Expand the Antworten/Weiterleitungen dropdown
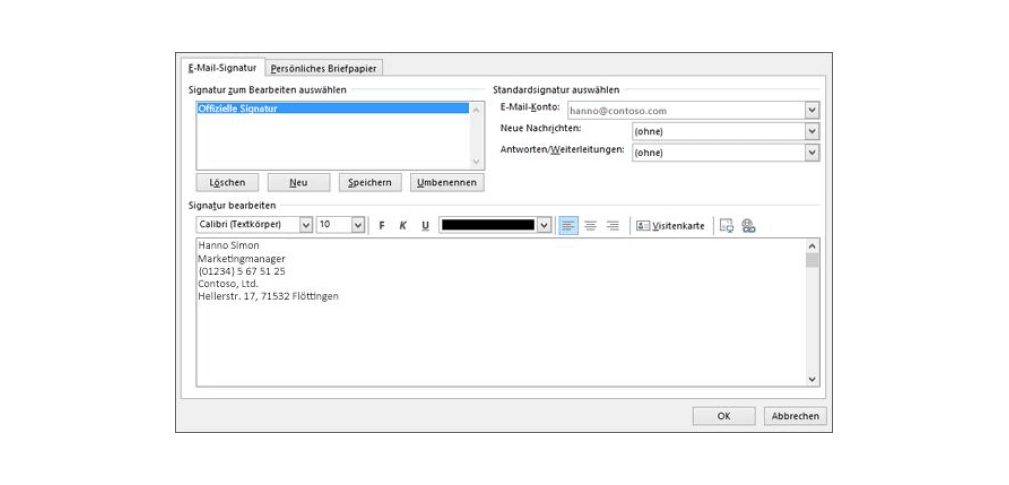 click(x=812, y=153)
